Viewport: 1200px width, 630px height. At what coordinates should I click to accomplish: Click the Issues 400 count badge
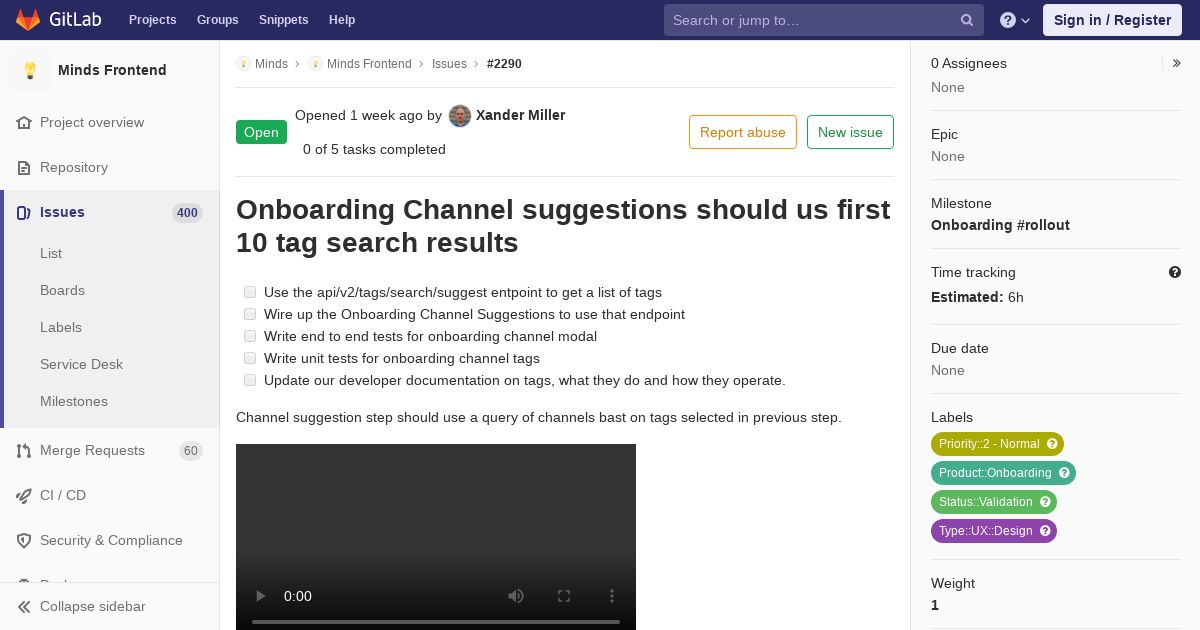pos(187,213)
